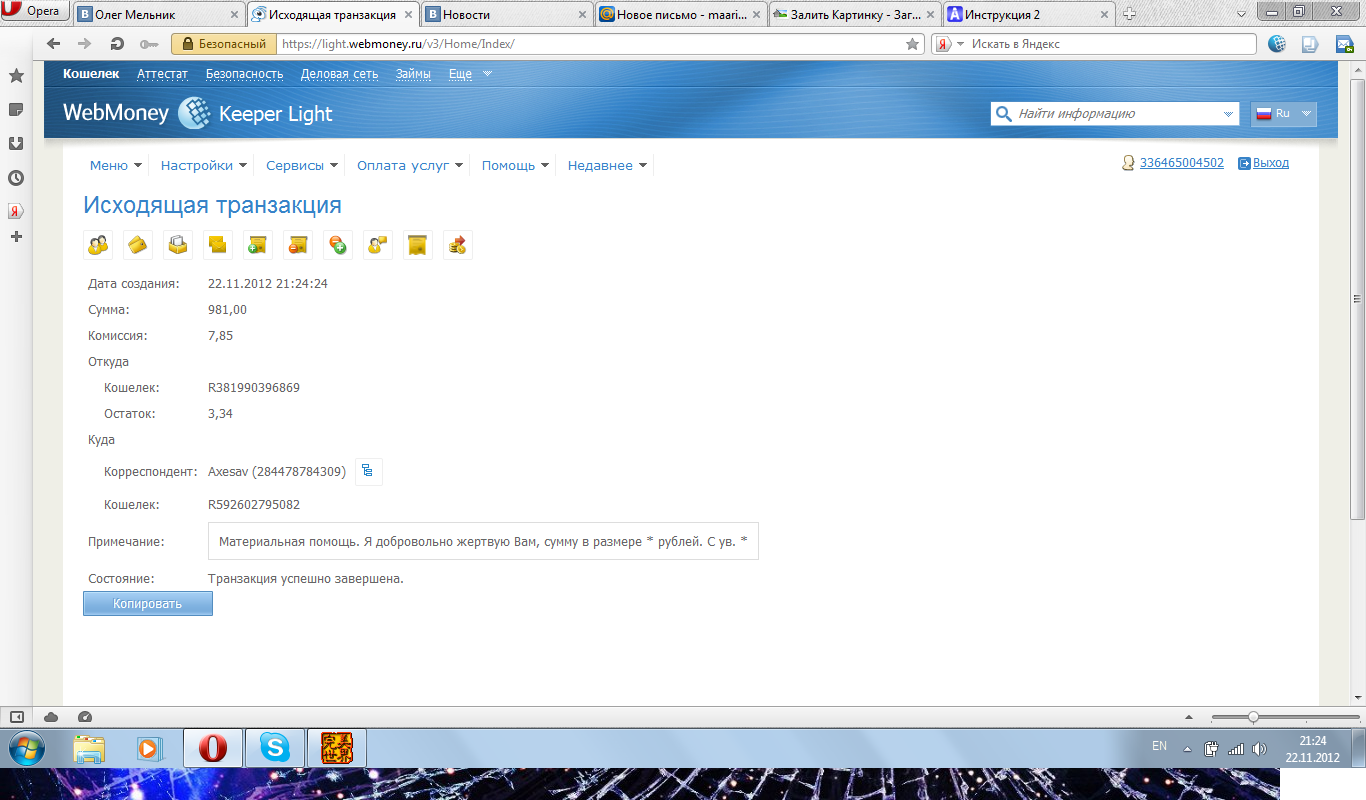Open the Аттестат top navigation link
The width and height of the screenshot is (1366, 800).
(162, 74)
